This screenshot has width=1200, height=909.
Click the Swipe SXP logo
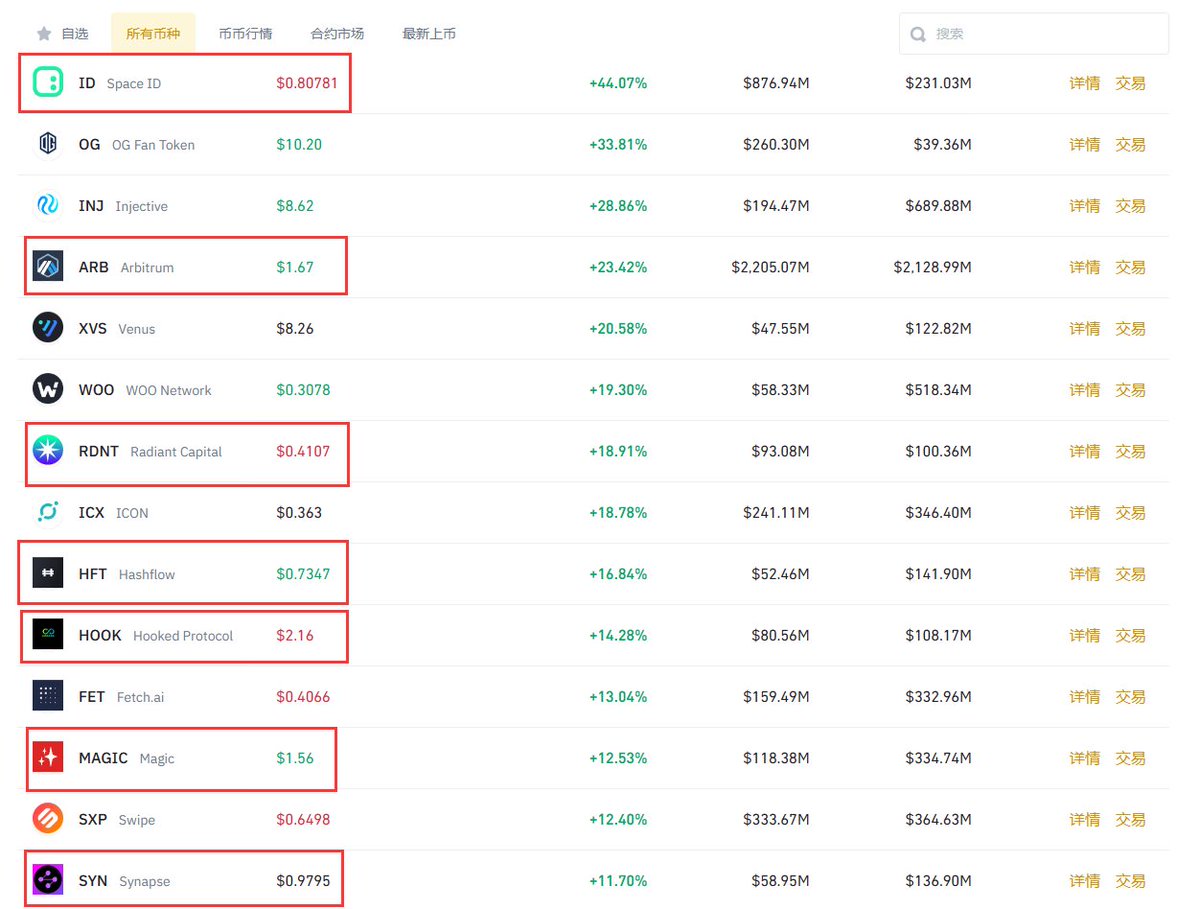48,819
